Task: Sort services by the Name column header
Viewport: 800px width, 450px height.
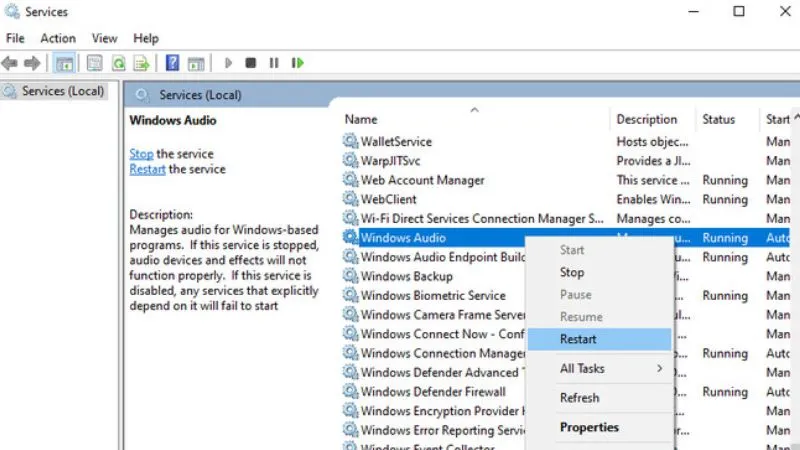Action: (362, 119)
